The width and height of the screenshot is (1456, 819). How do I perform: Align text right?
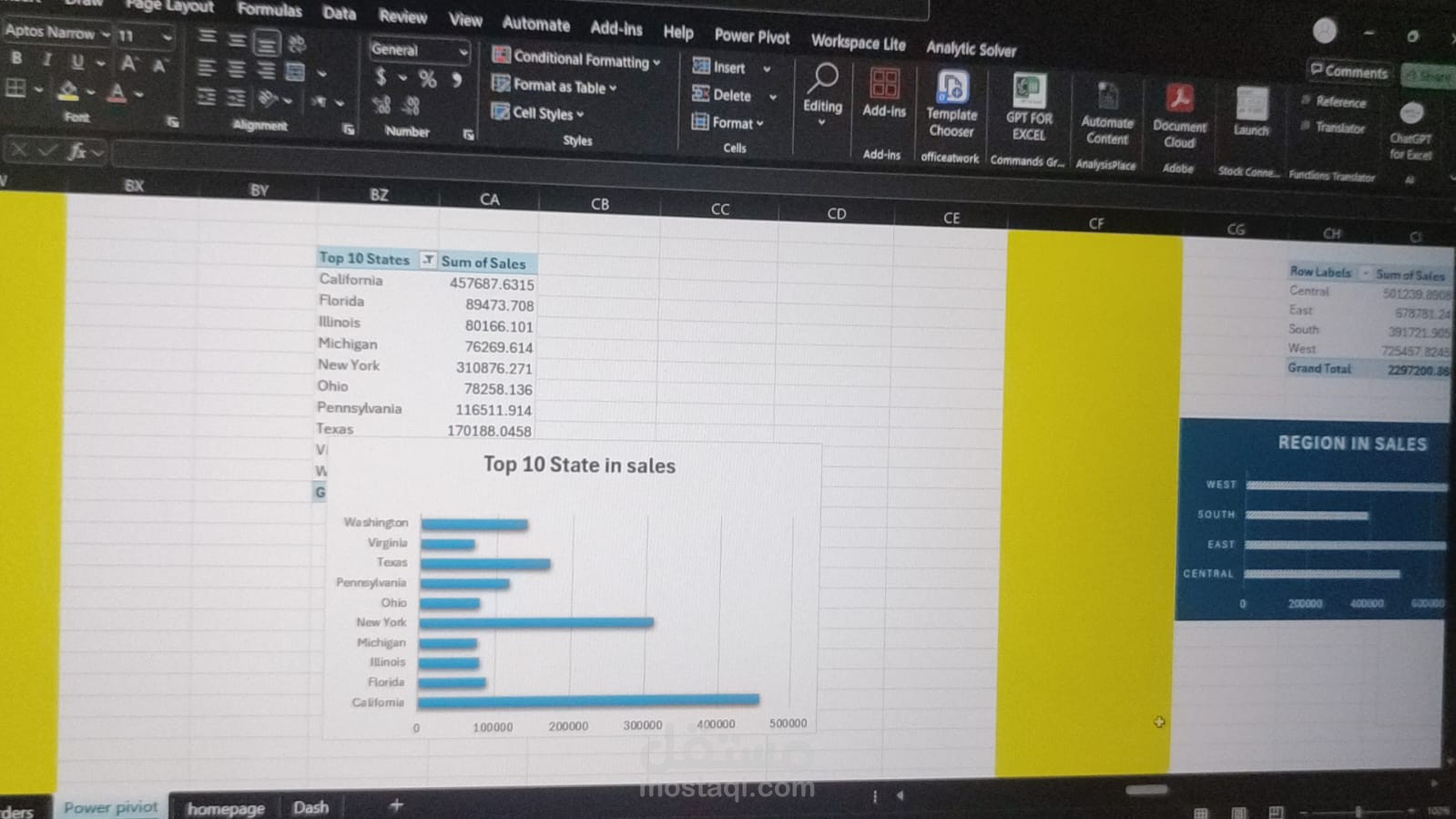[266, 71]
